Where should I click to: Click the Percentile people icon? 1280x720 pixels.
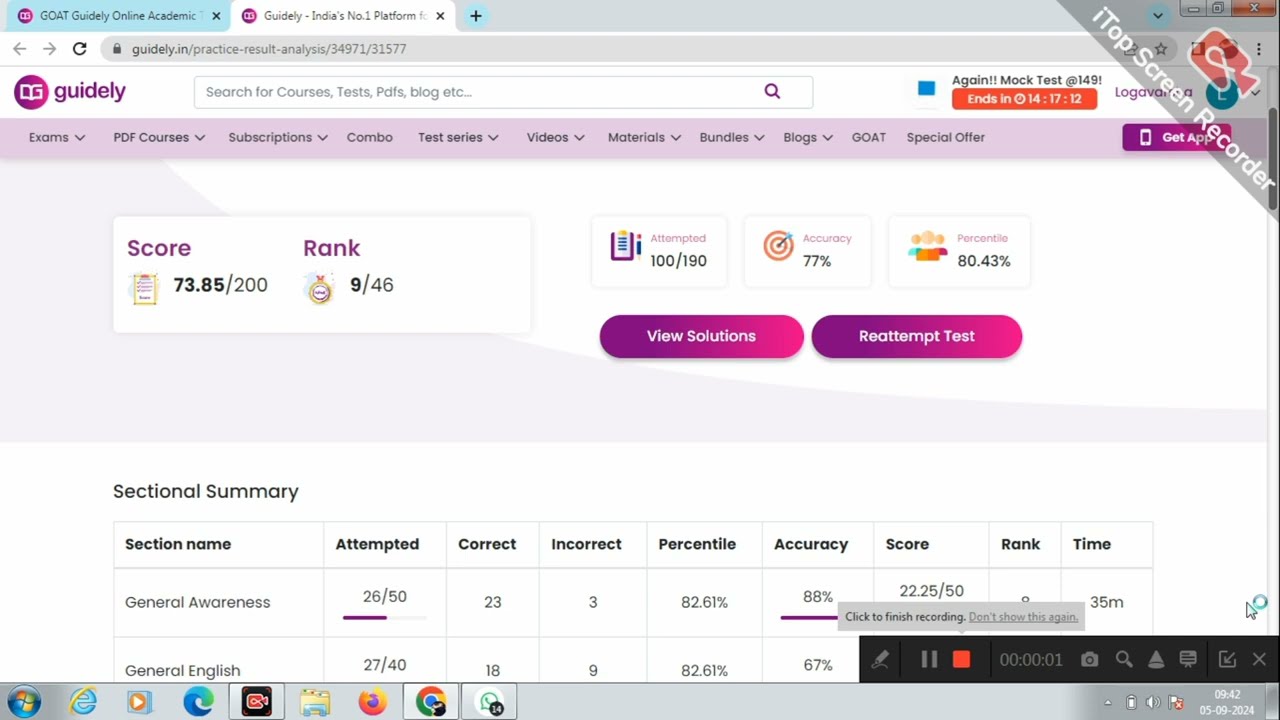click(x=927, y=246)
